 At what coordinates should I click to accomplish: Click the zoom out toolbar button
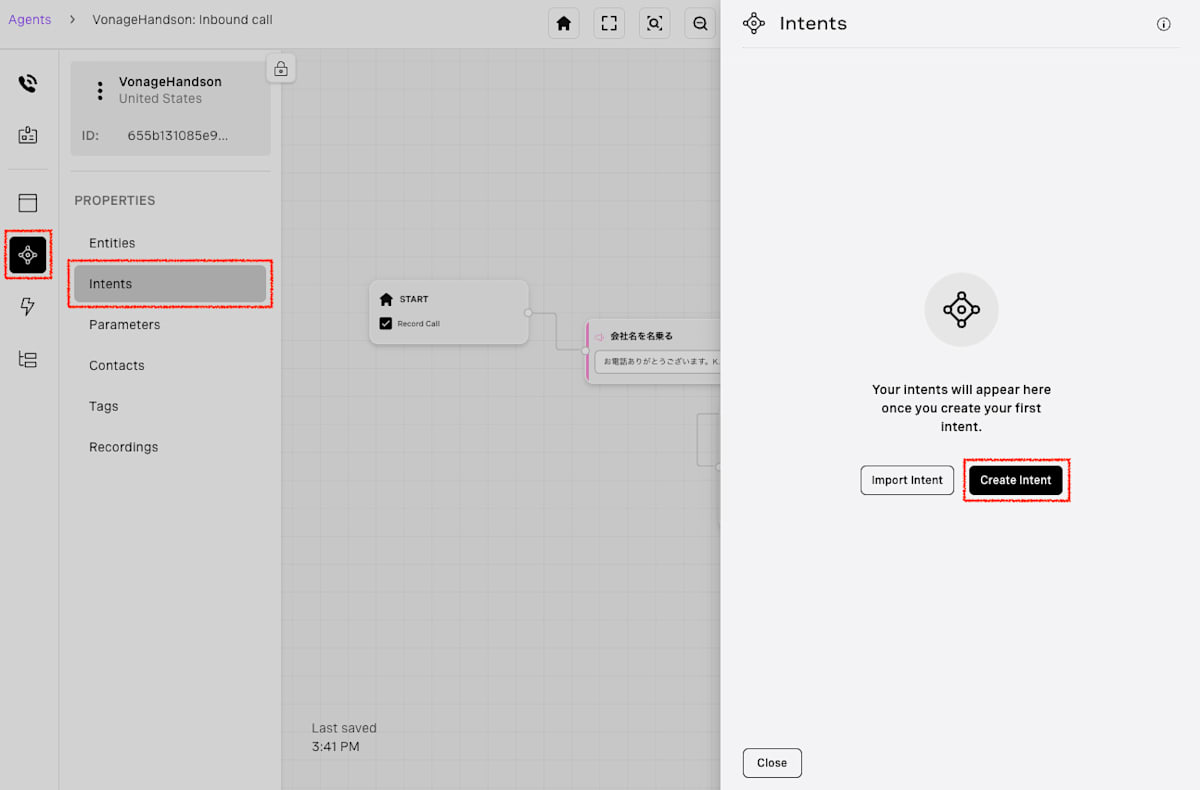(700, 23)
